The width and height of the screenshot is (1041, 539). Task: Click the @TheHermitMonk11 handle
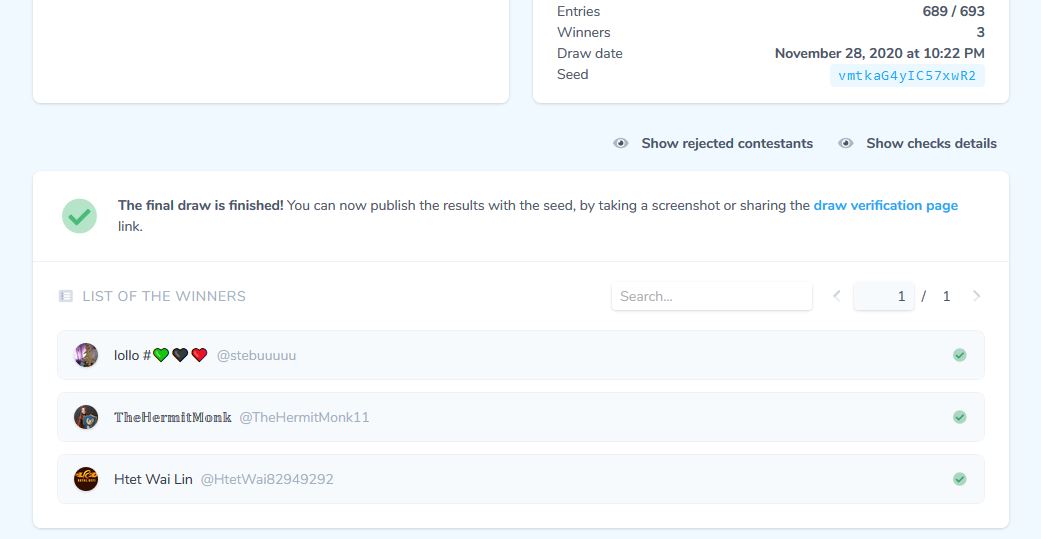coord(304,417)
